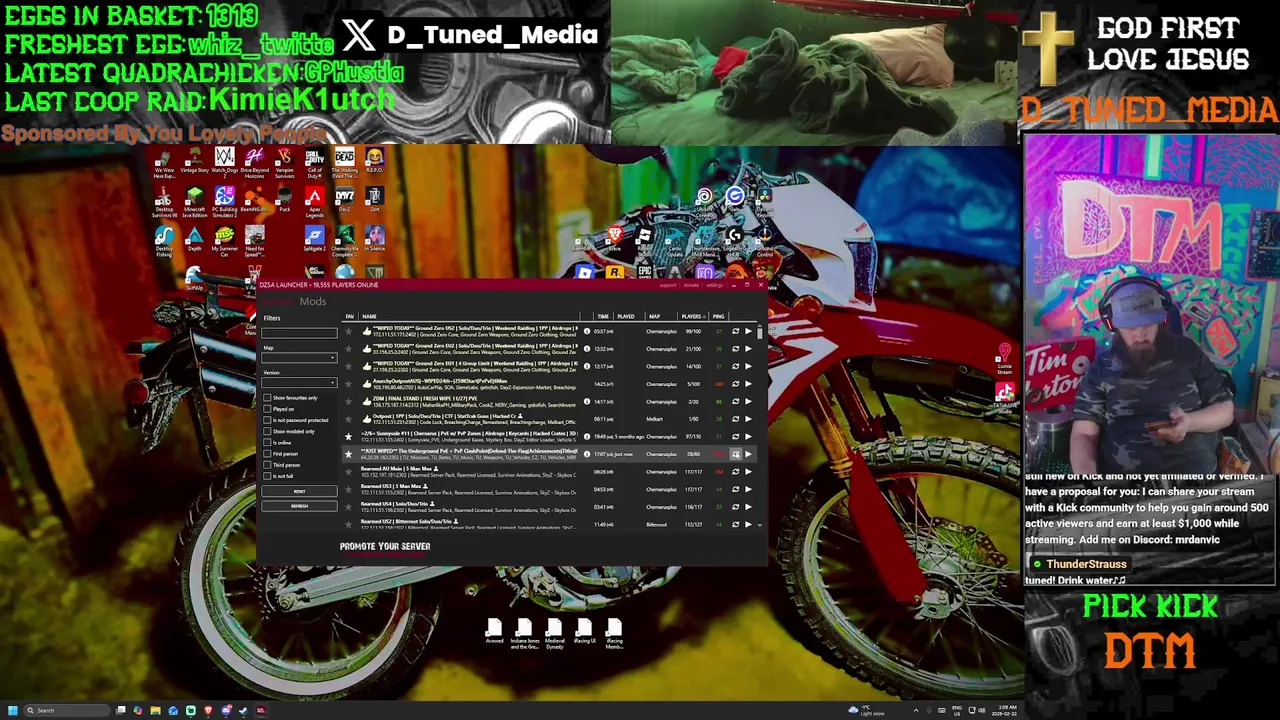Play the Rearmed US3 server
This screenshot has width=1280, height=720.
click(x=748, y=489)
